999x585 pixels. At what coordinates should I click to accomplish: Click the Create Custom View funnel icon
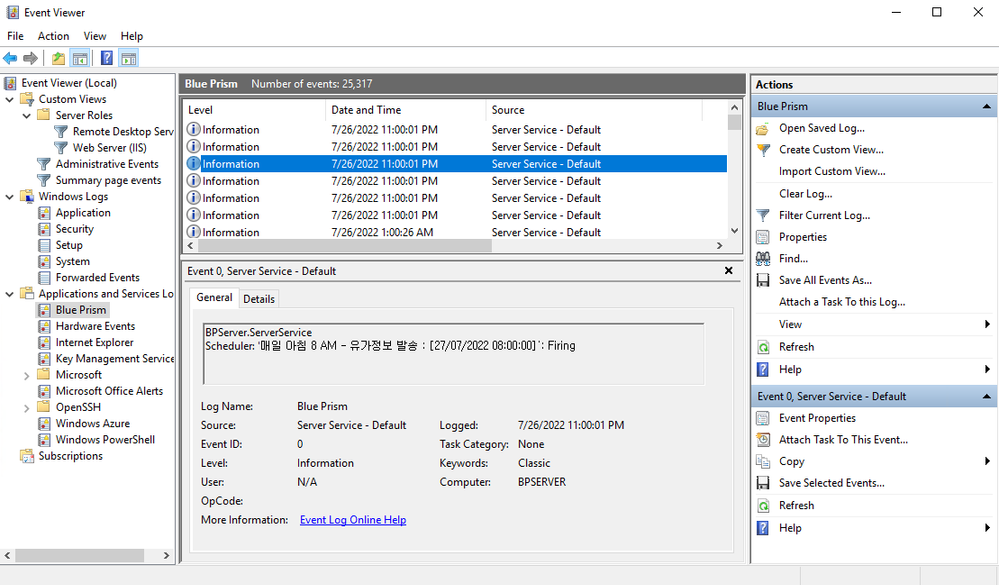[763, 150]
